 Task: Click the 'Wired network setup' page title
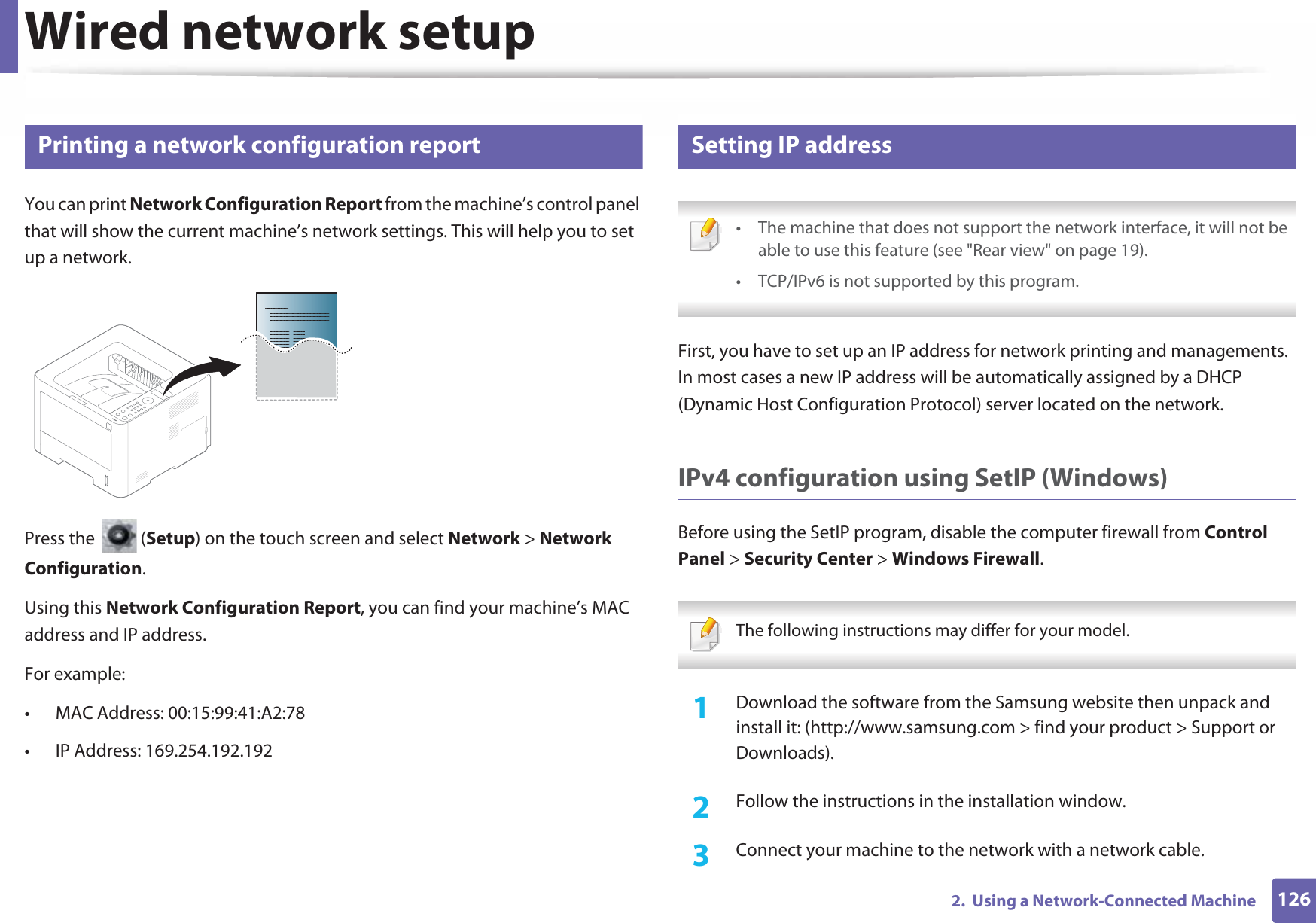tap(280, 33)
